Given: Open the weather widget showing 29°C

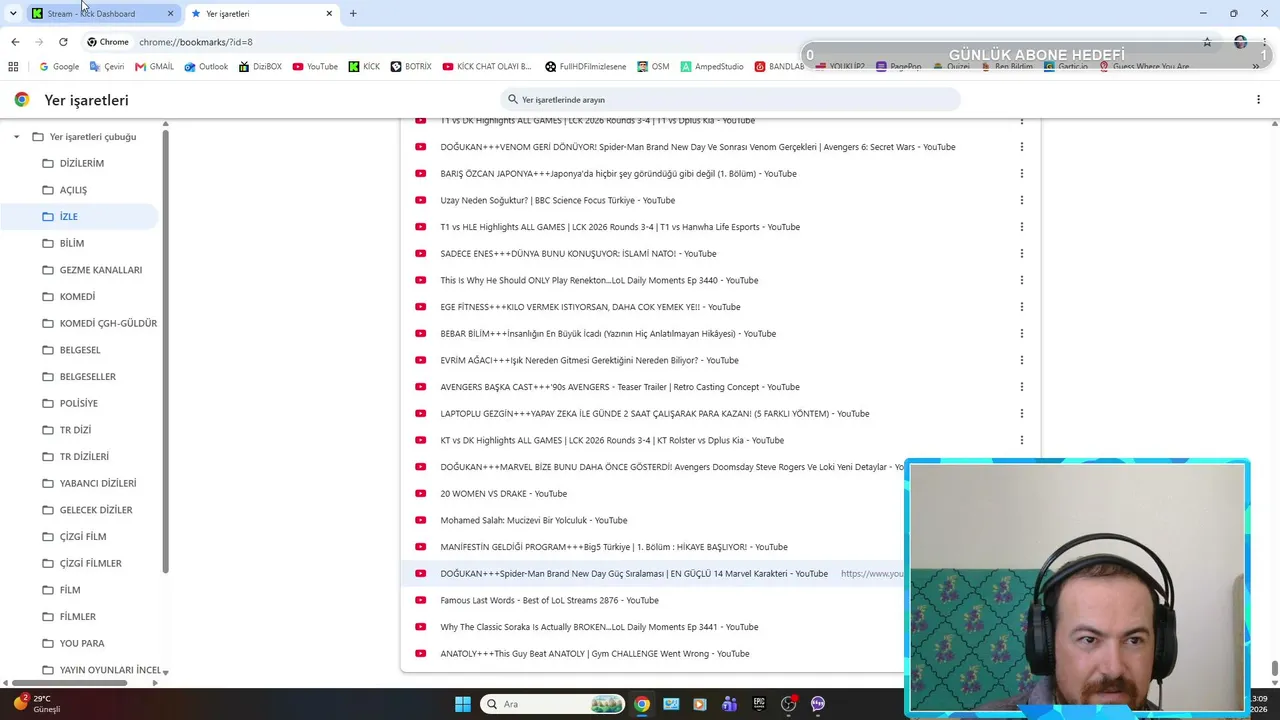Looking at the screenshot, I should tap(36, 704).
